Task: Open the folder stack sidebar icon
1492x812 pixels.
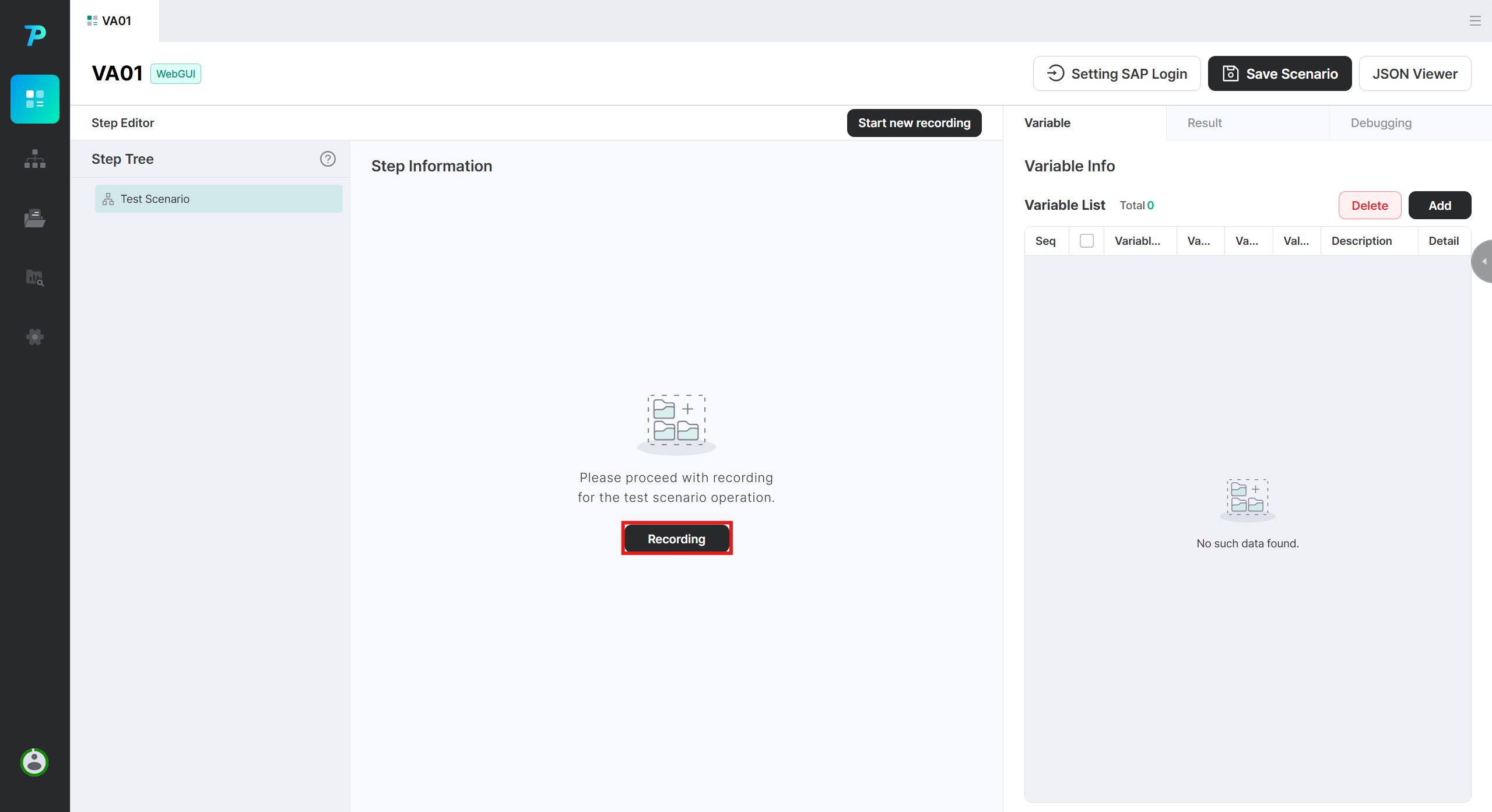Action: pyautogui.click(x=35, y=219)
